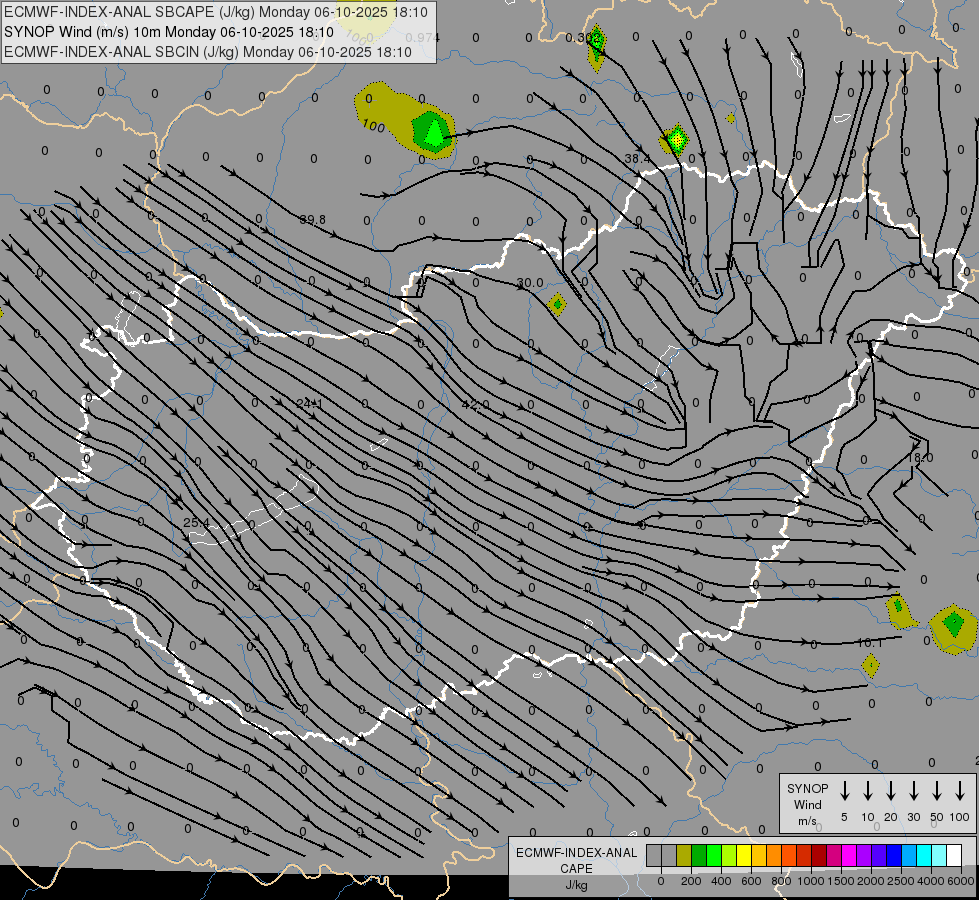Click the 200 tick label on CAPE scale
The image size is (979, 900).
click(x=691, y=881)
